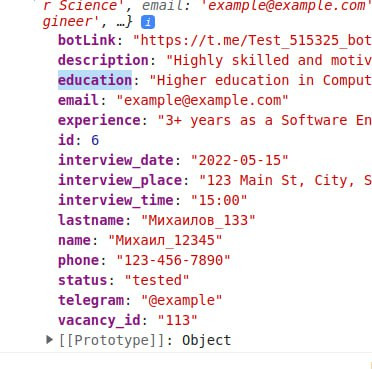Click the '3+ years as a Software' value
Image resolution: width=372 pixels, height=369 pixels.
pyautogui.click(x=265, y=120)
